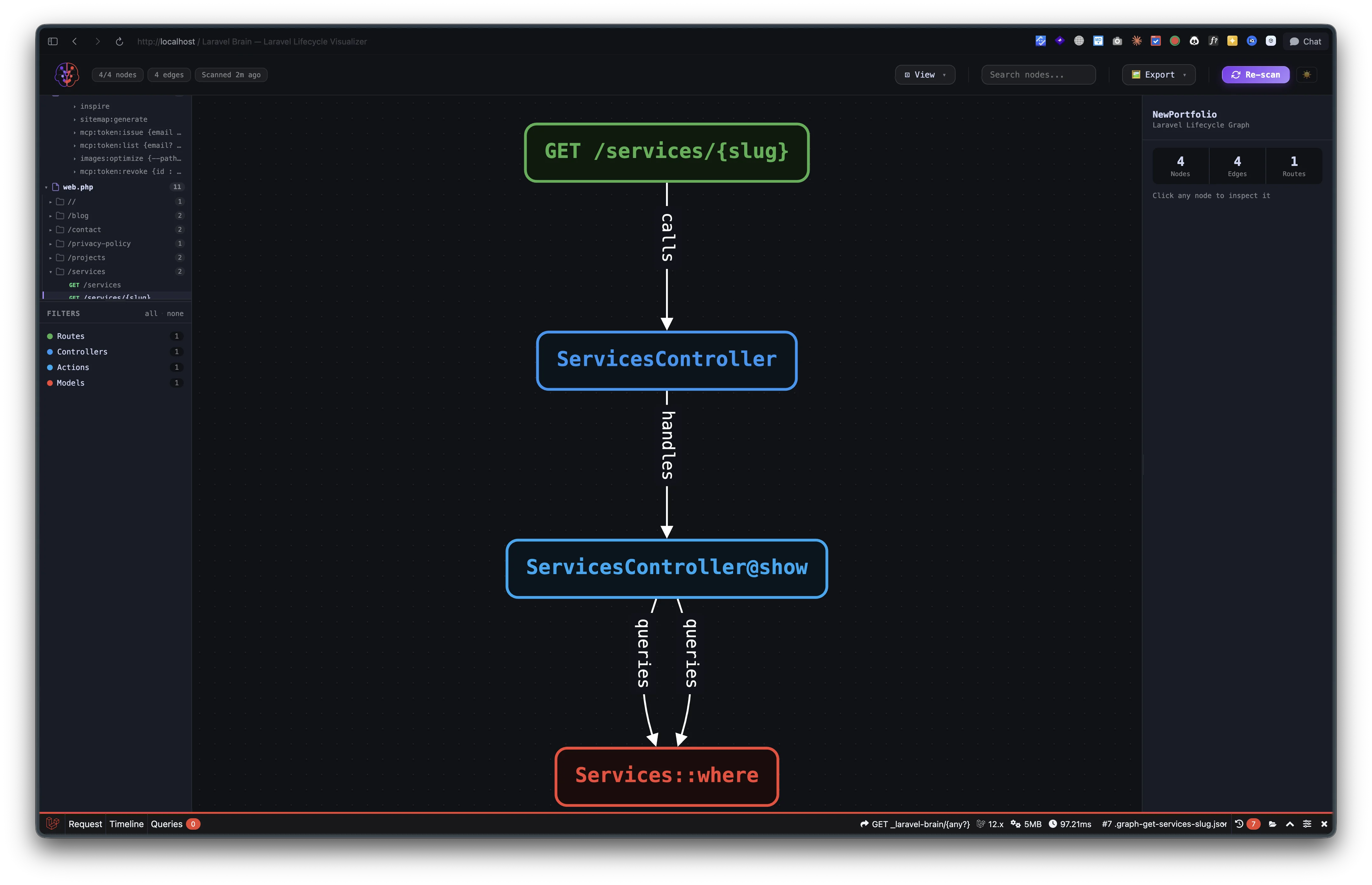Click the GET /services/{slug} graph node
The width and height of the screenshot is (1372, 885).
(x=667, y=152)
